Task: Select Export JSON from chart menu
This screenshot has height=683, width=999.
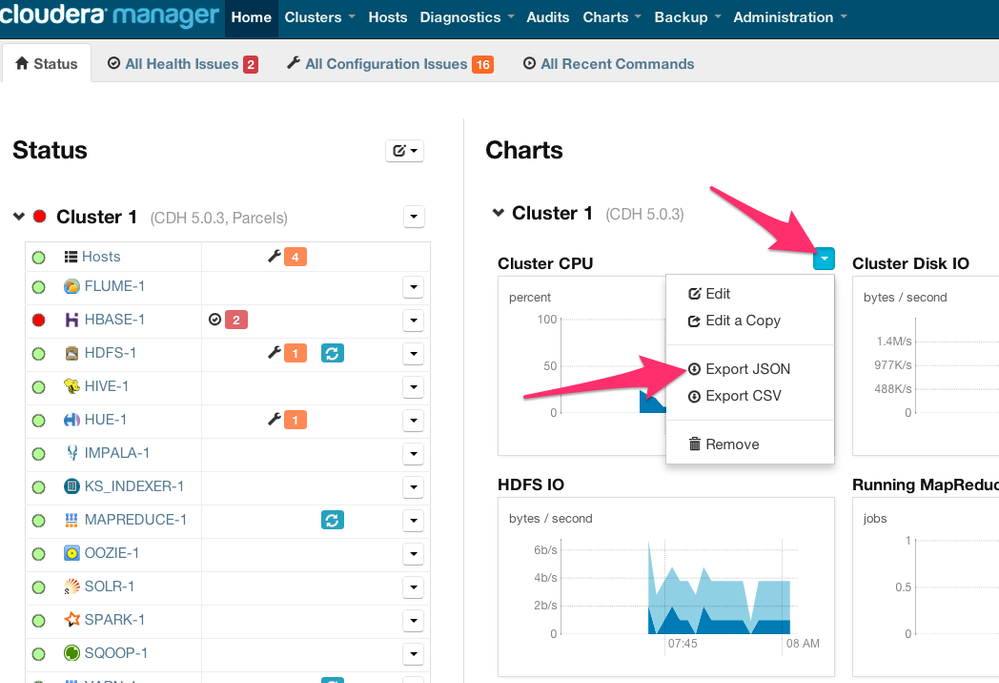Action: (x=746, y=369)
